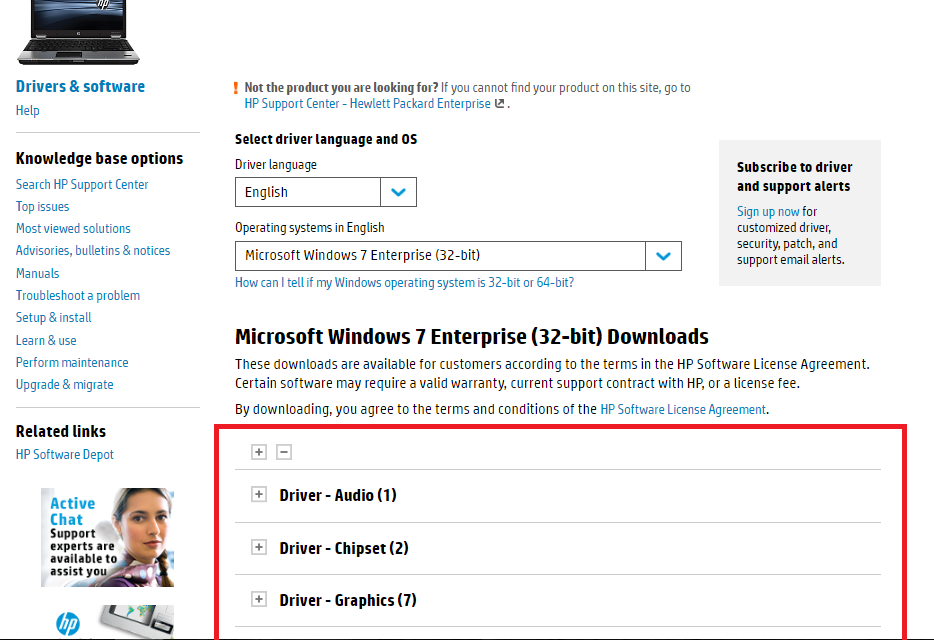
Task: Expand all driver categories with plus icon
Action: (259, 452)
